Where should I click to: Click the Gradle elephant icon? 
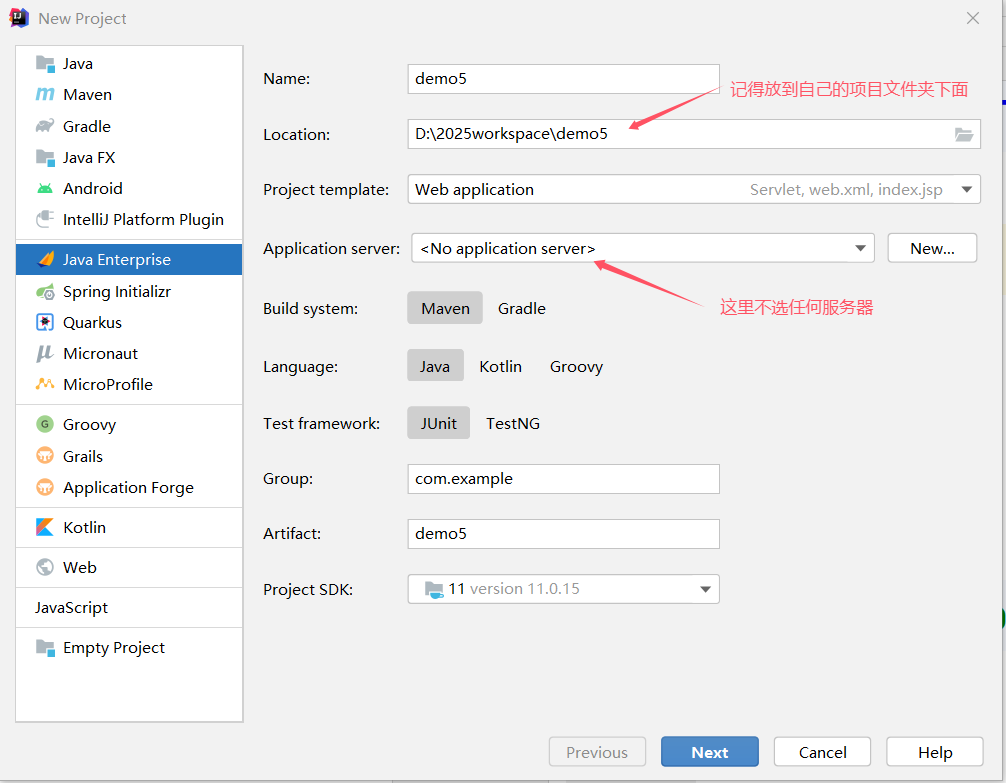click(45, 126)
